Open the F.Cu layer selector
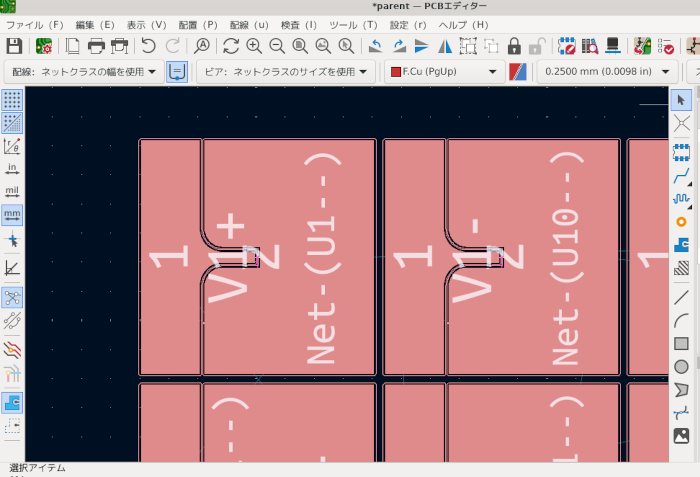The image size is (700, 477). (x=445, y=71)
